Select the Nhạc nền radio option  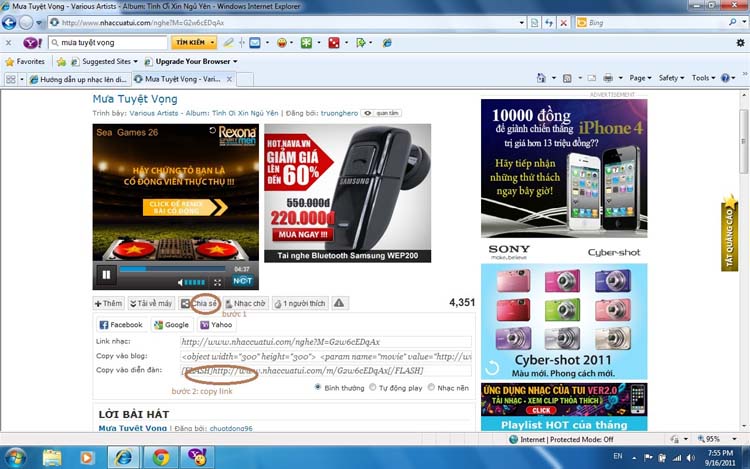tap(431, 387)
